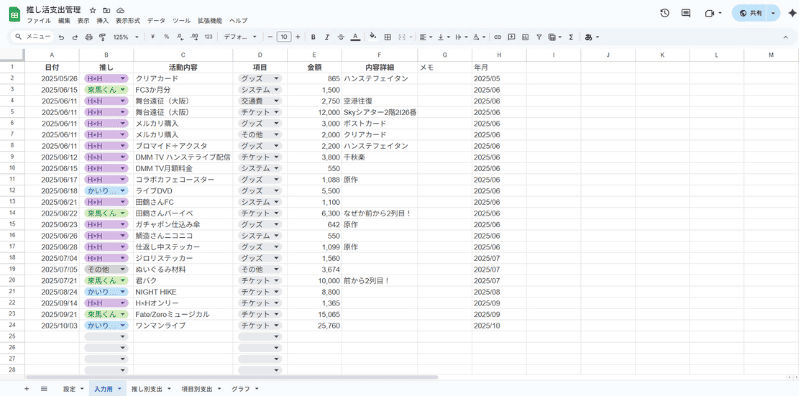The width and height of the screenshot is (799, 396).
Task: Click the horizontal scrollbar
Action: point(232,377)
